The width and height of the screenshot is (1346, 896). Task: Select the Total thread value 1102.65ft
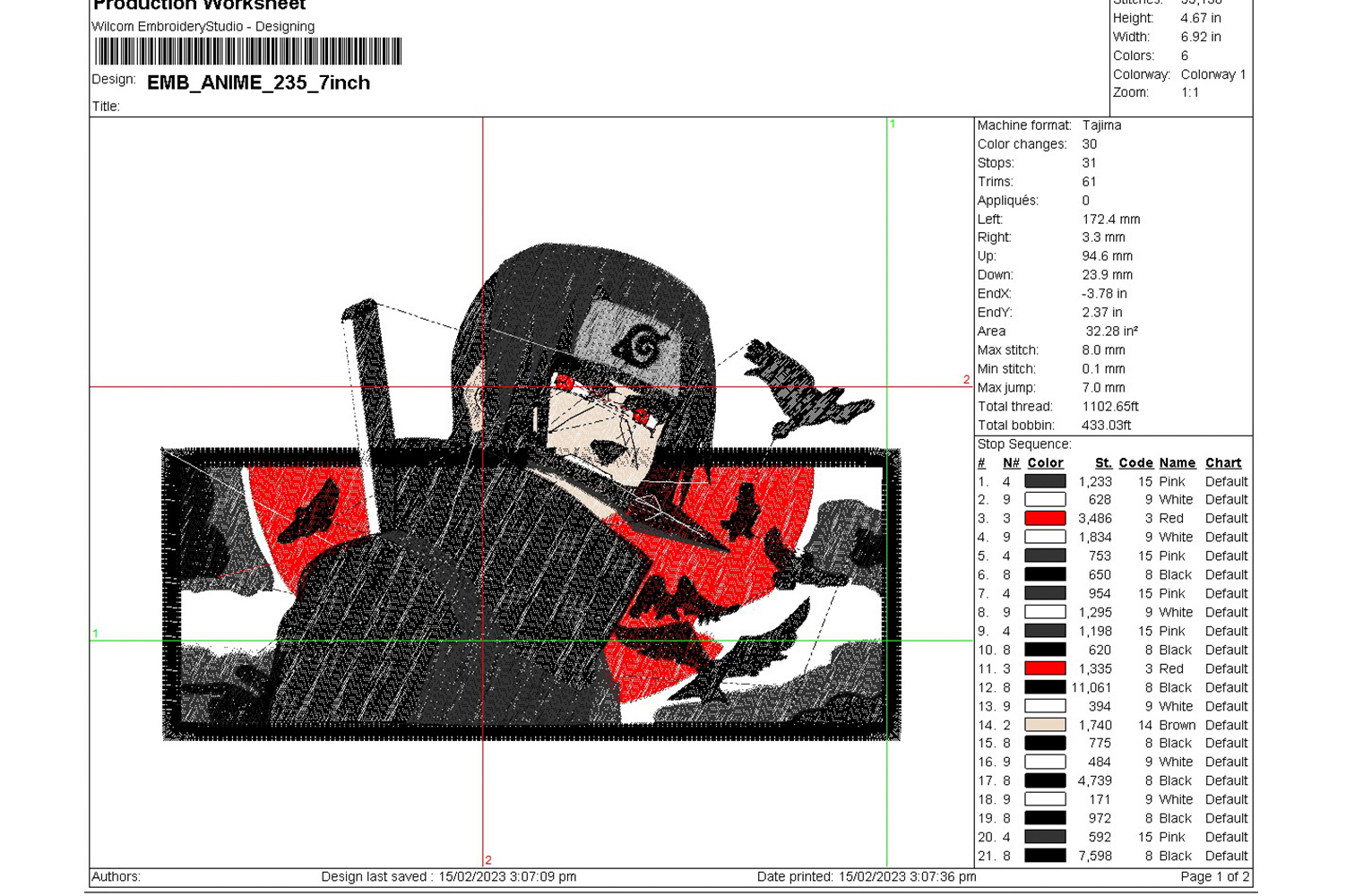[1109, 407]
